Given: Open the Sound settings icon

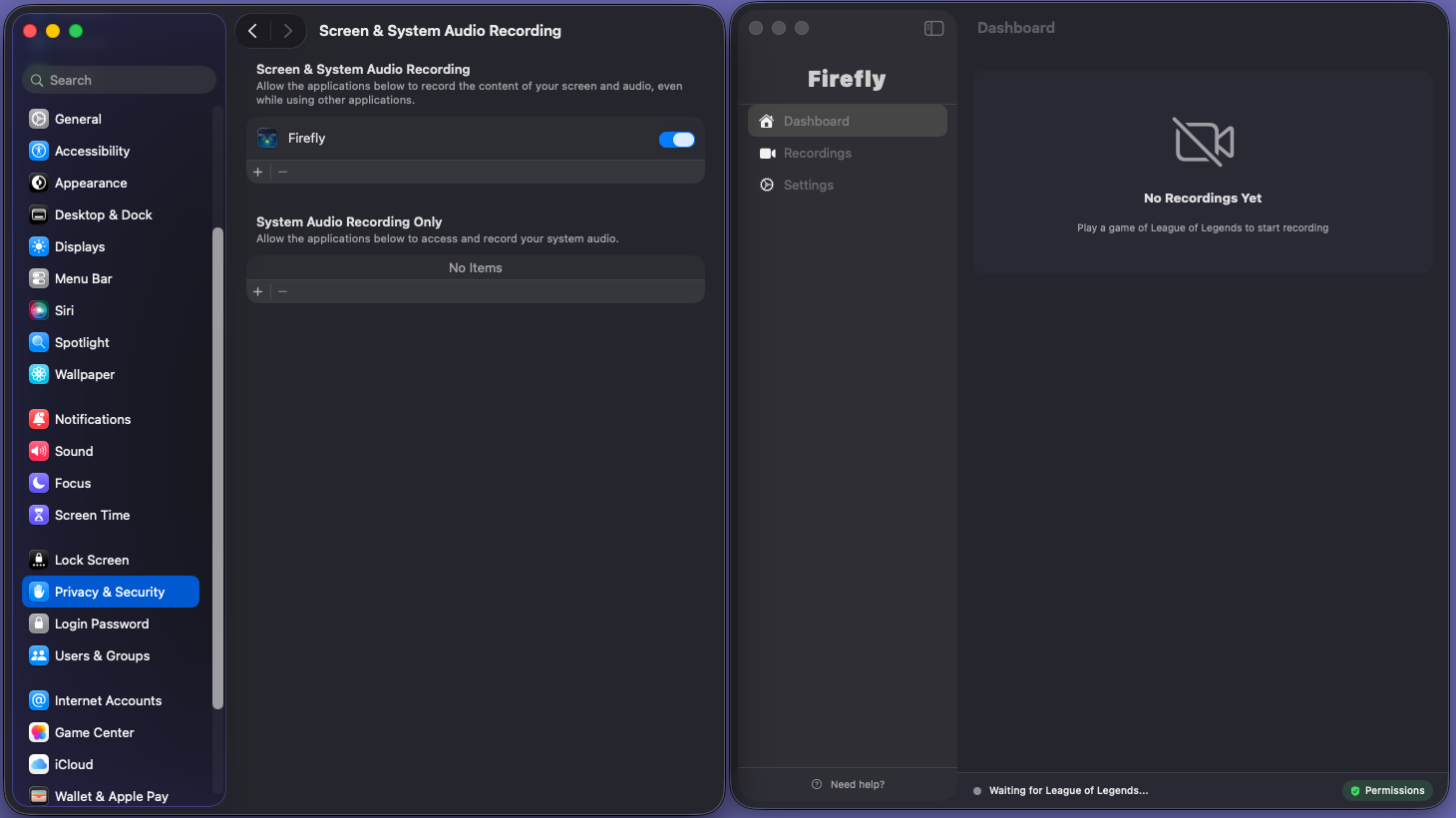Looking at the screenshot, I should 39,451.
